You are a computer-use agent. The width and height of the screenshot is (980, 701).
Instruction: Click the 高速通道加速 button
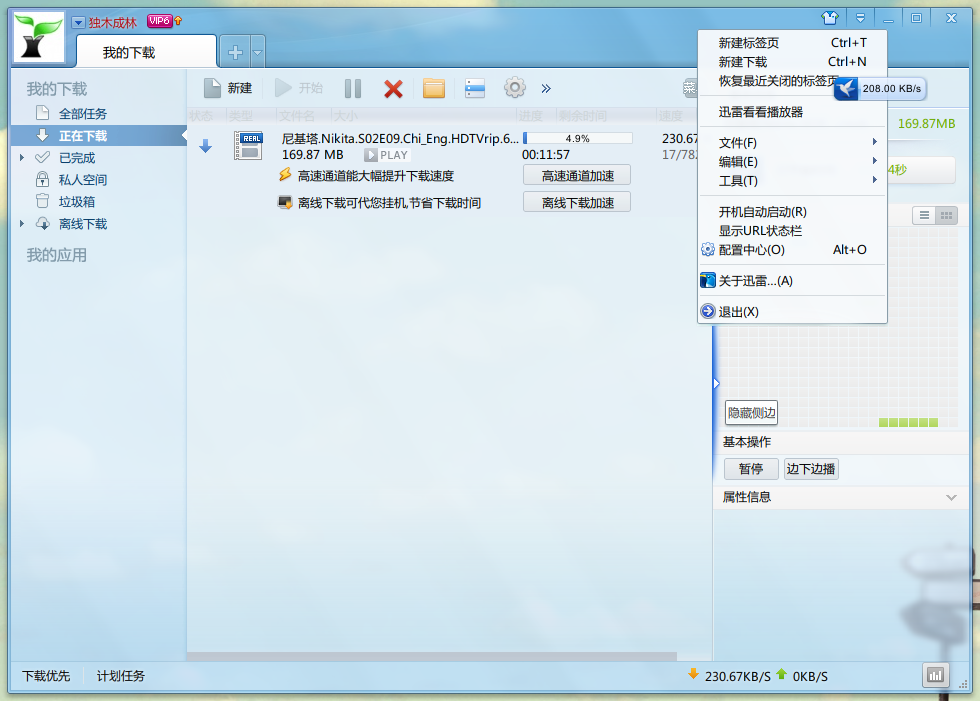click(577, 176)
